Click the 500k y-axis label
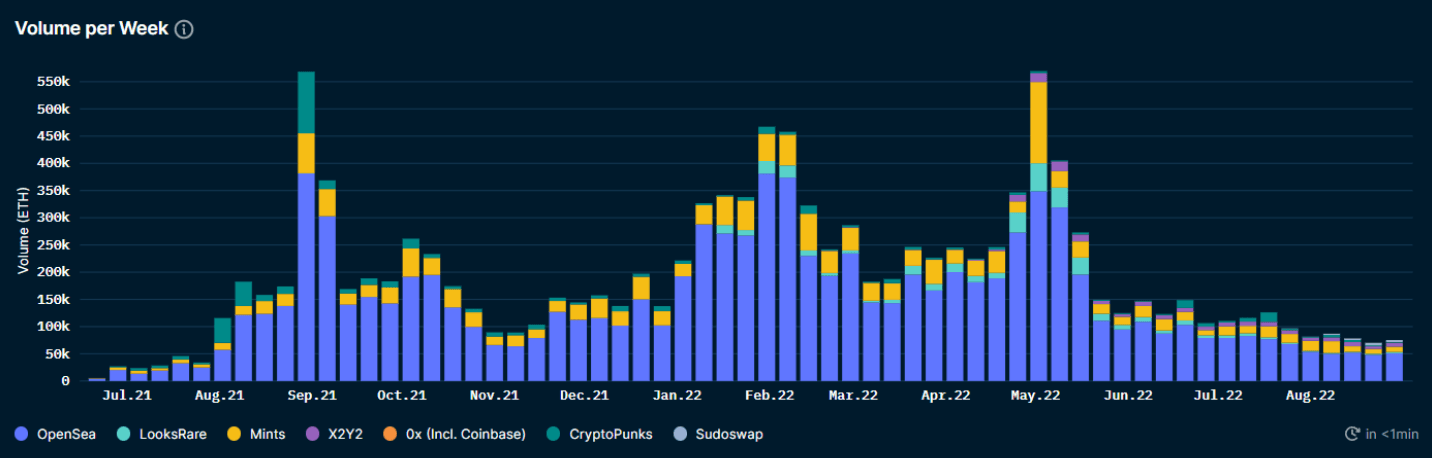This screenshot has width=1432, height=458. point(52,109)
